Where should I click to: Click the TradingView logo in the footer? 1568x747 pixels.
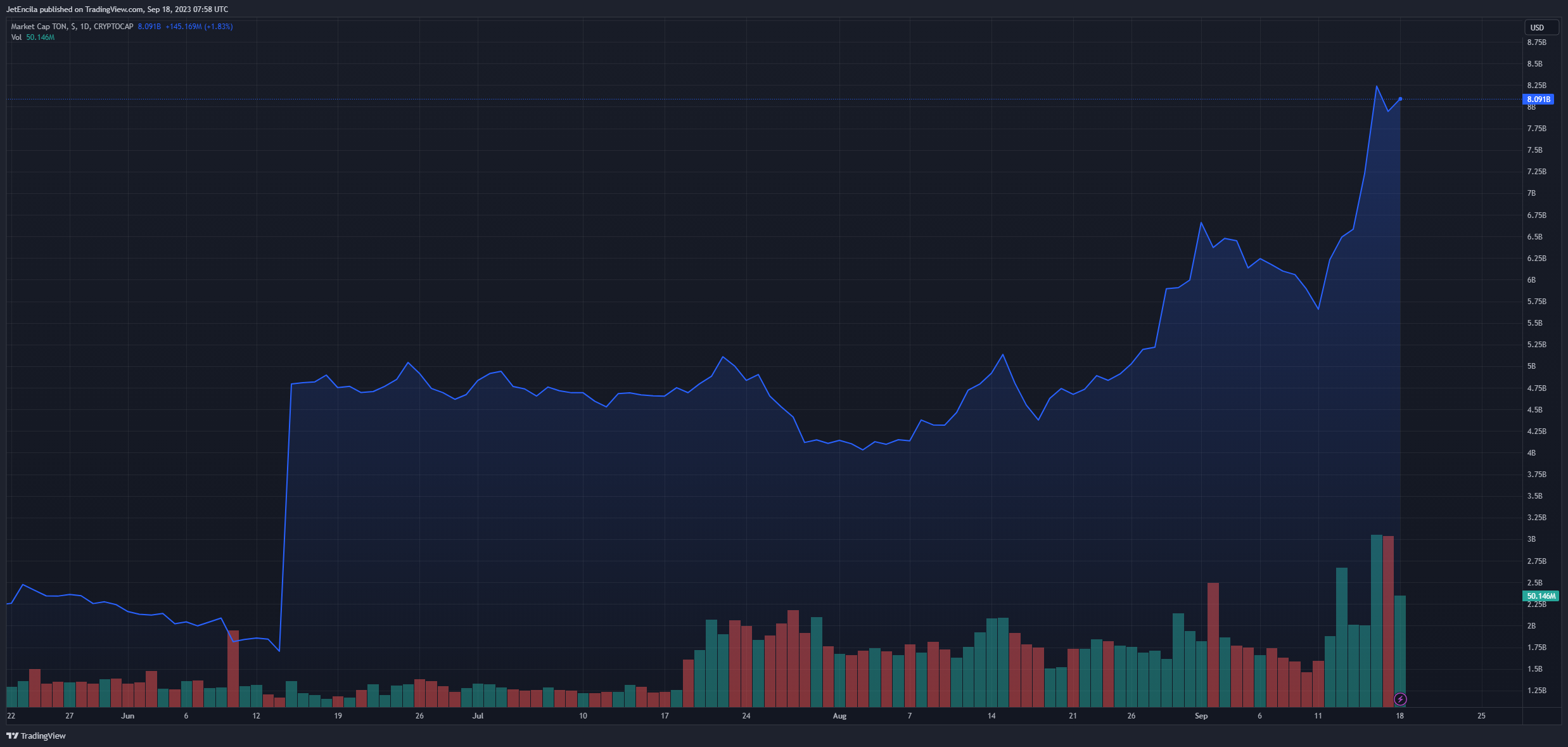click(x=36, y=736)
